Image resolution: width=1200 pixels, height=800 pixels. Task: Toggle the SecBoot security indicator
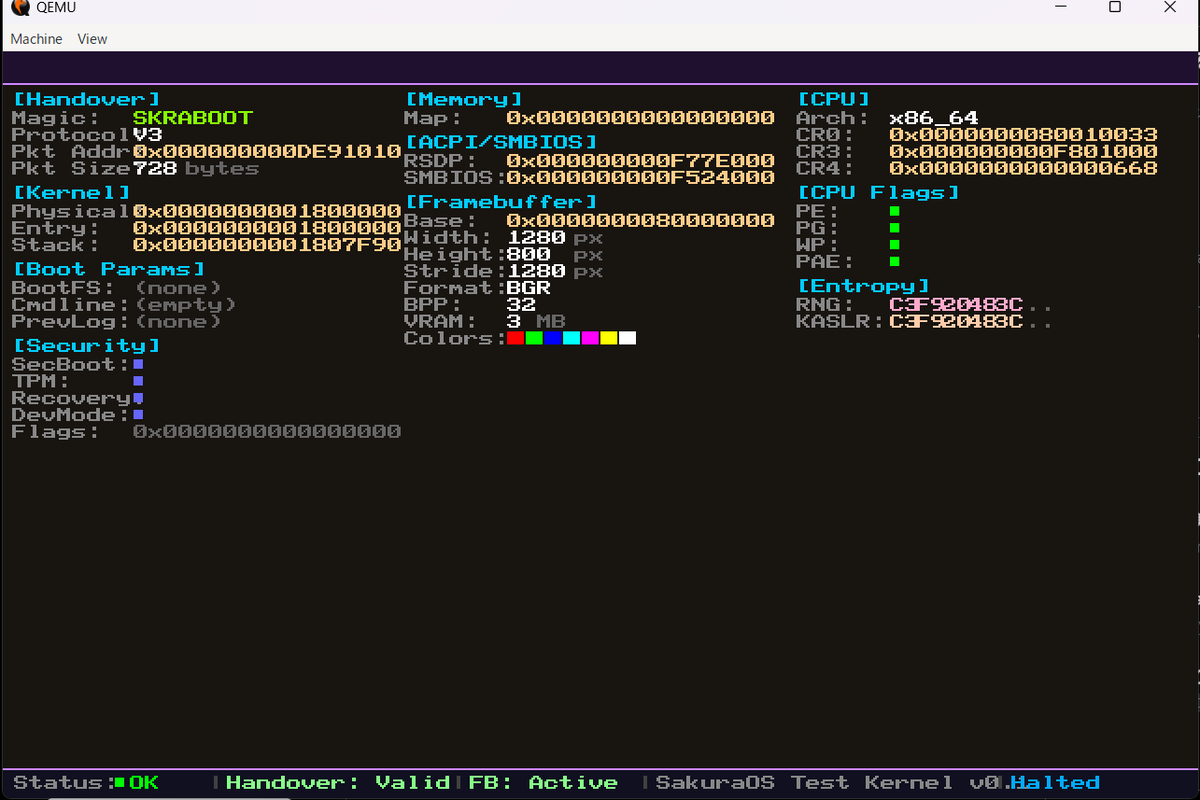[136, 364]
